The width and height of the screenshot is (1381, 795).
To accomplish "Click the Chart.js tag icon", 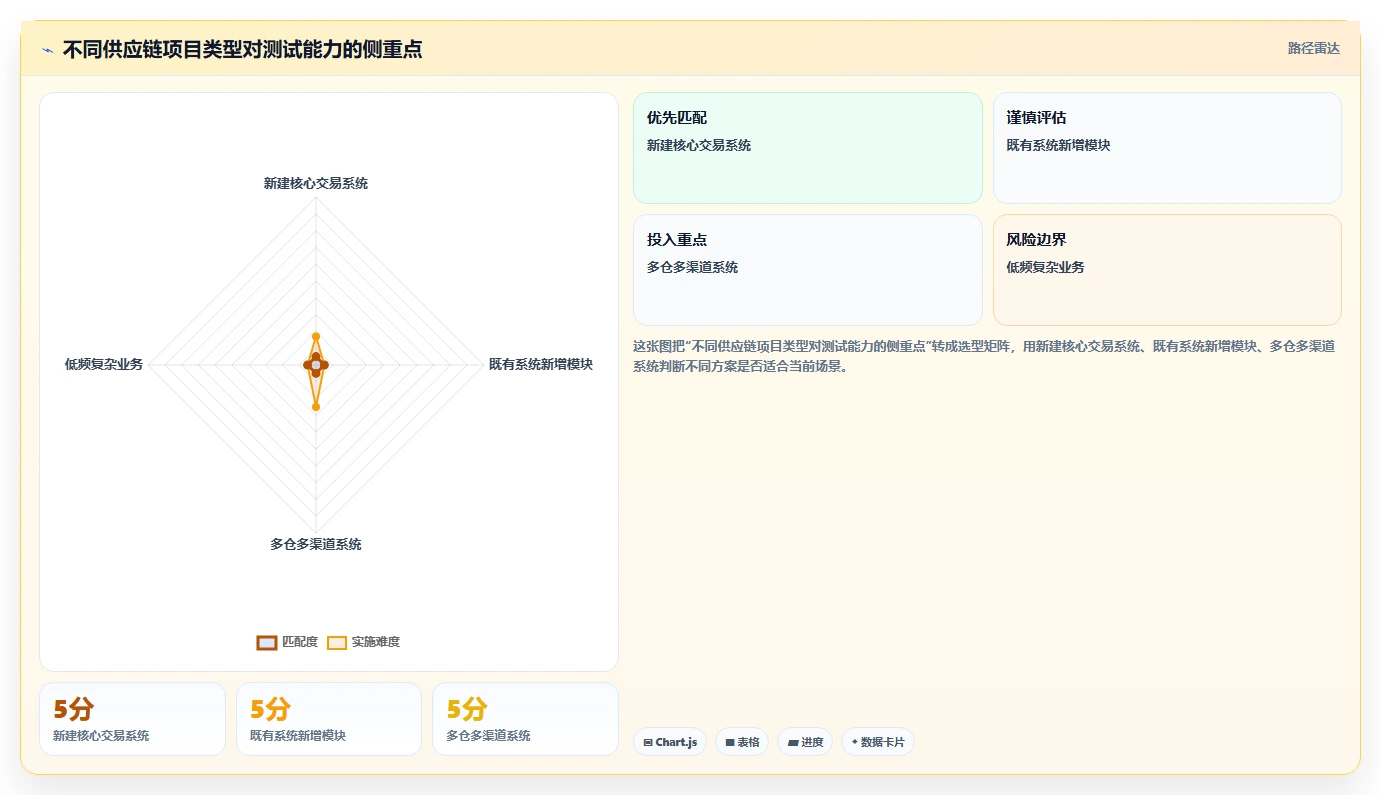I will click(x=648, y=743).
